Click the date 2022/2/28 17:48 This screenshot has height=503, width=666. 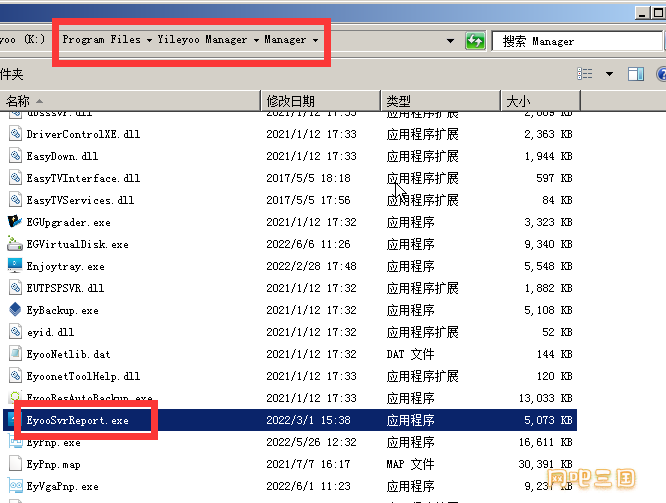311,266
